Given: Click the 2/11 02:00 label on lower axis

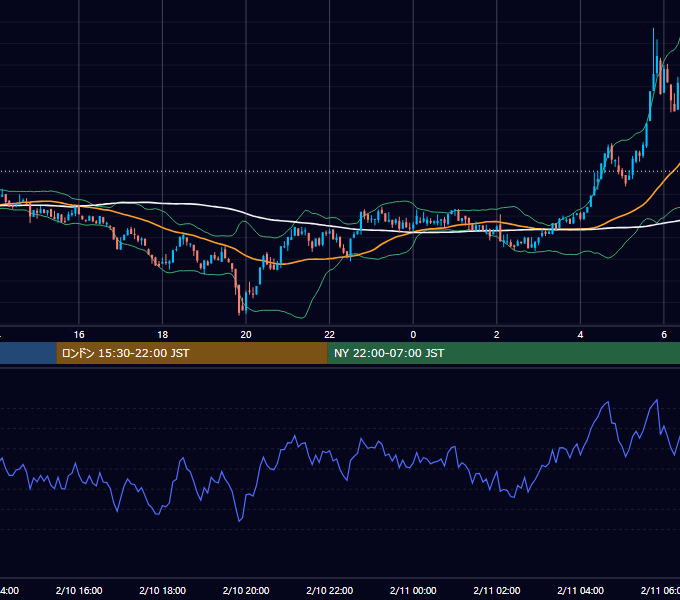Looking at the screenshot, I should (497, 590).
